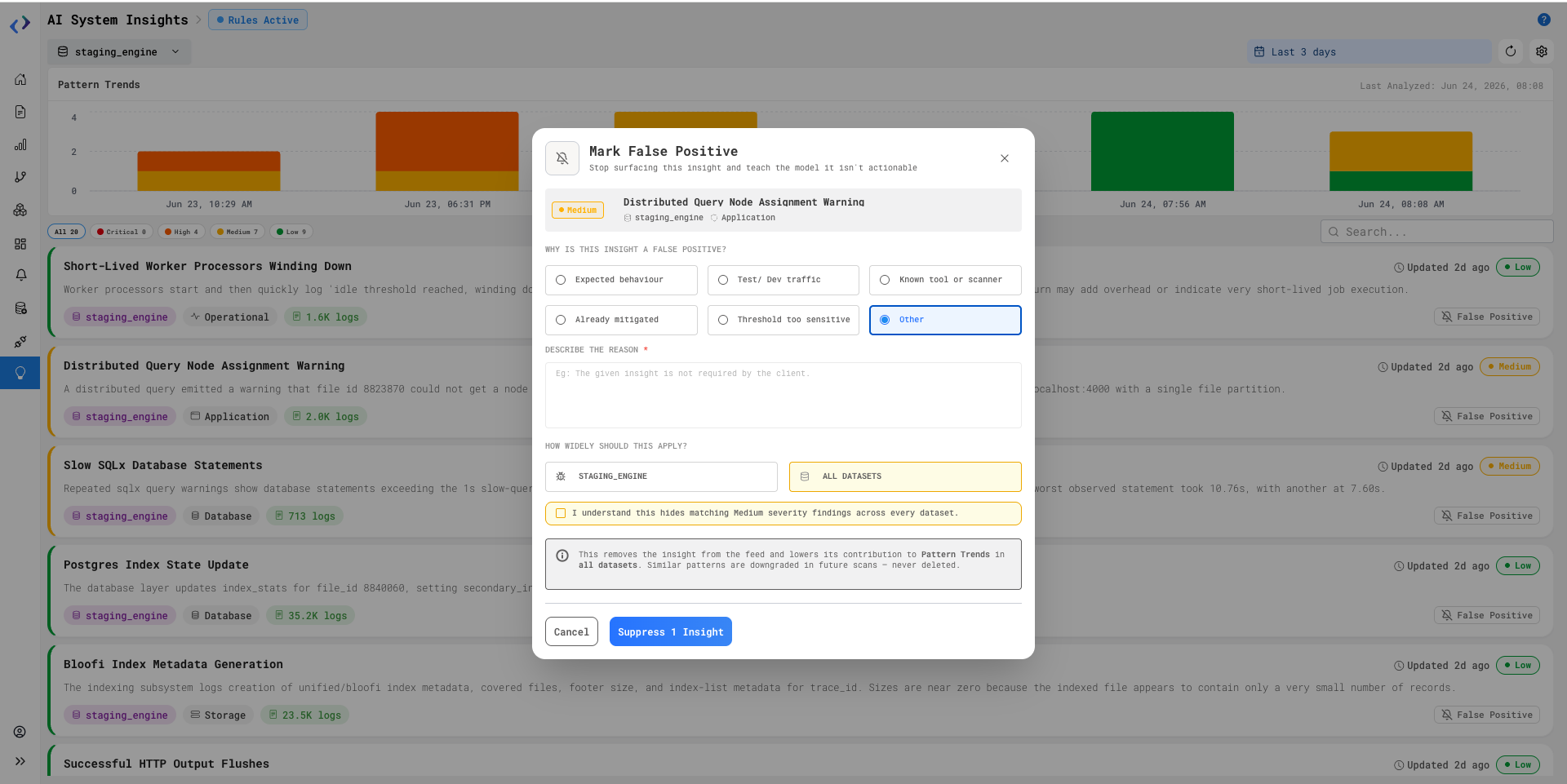Click the Operational category tag
Viewport: 1567px width, 784px height.
click(230, 317)
